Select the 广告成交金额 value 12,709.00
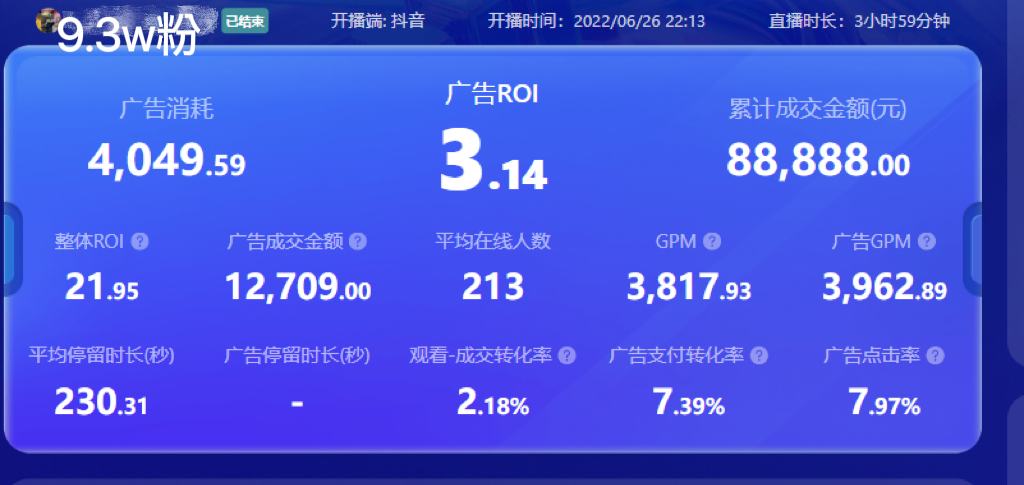The width and height of the screenshot is (1024, 485). point(298,287)
